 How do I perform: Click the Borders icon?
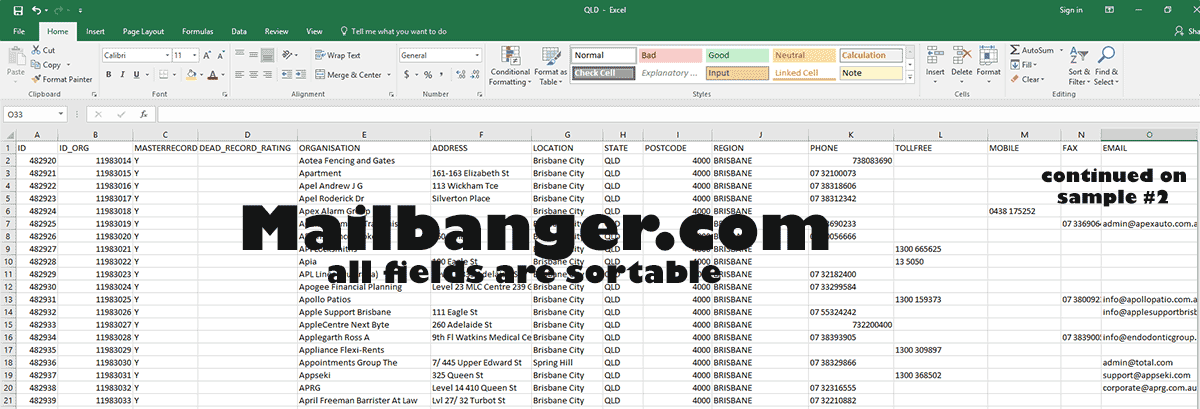(161, 74)
